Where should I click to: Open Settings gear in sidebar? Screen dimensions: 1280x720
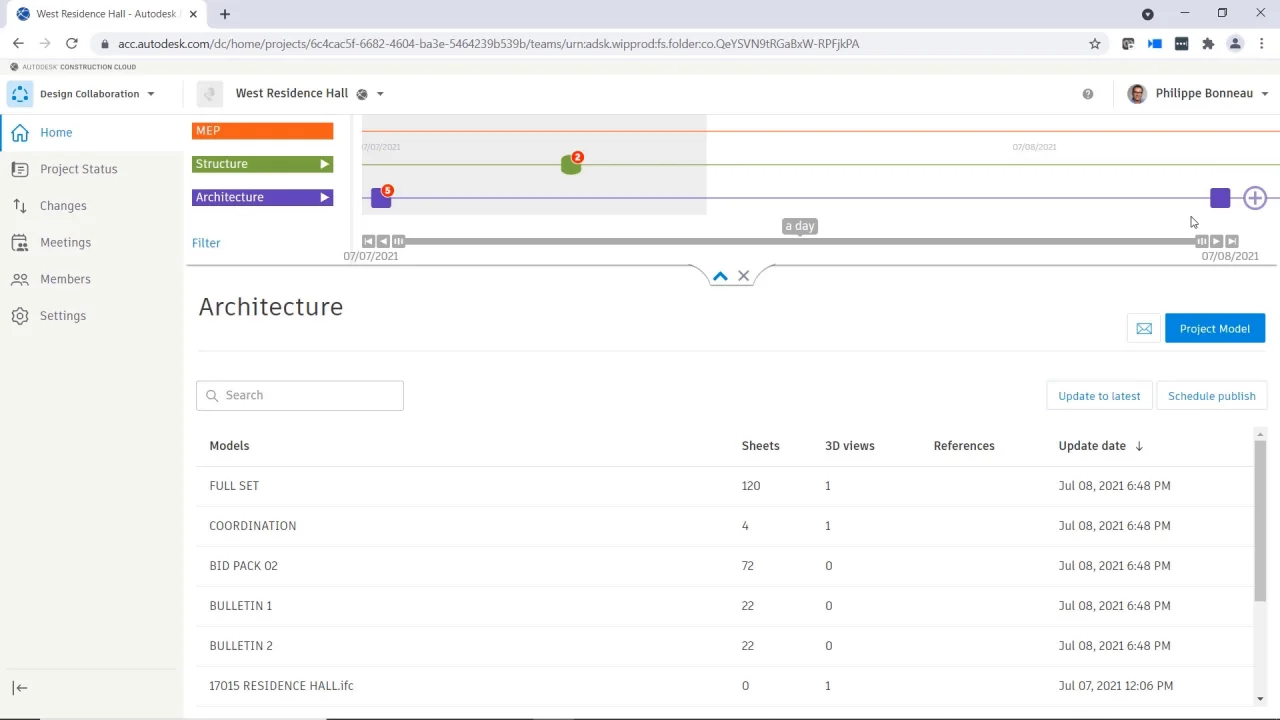point(20,316)
